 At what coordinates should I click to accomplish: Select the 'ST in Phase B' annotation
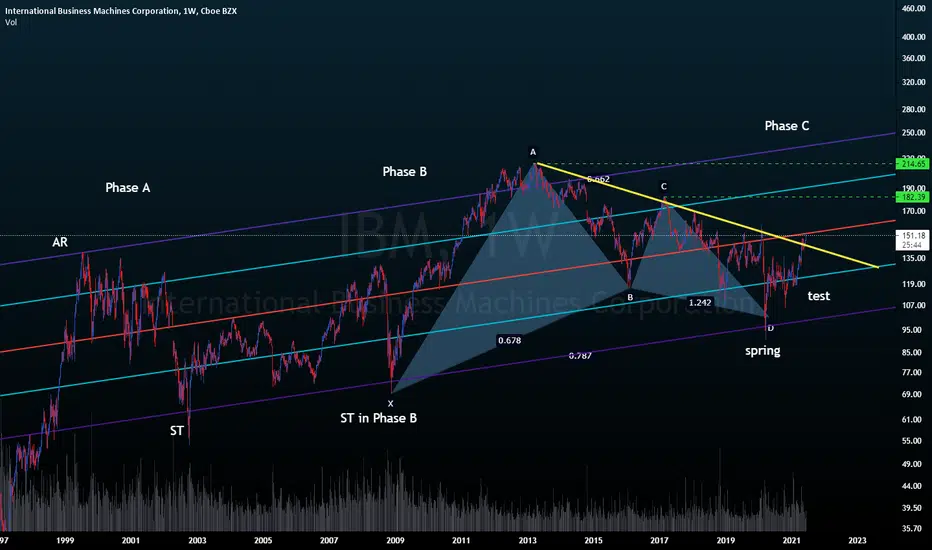pyautogui.click(x=379, y=418)
